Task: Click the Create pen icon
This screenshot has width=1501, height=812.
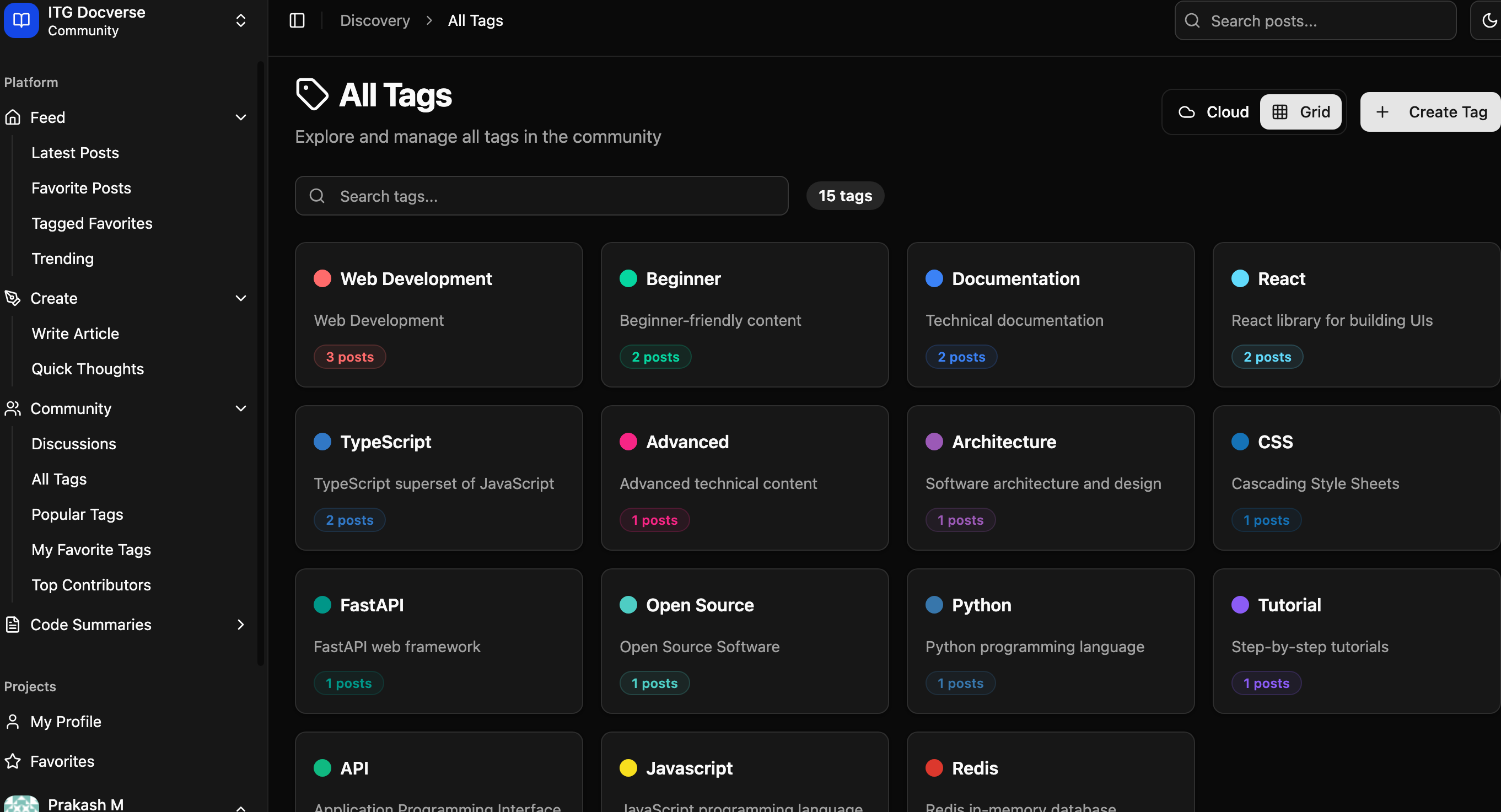Action: 13,298
